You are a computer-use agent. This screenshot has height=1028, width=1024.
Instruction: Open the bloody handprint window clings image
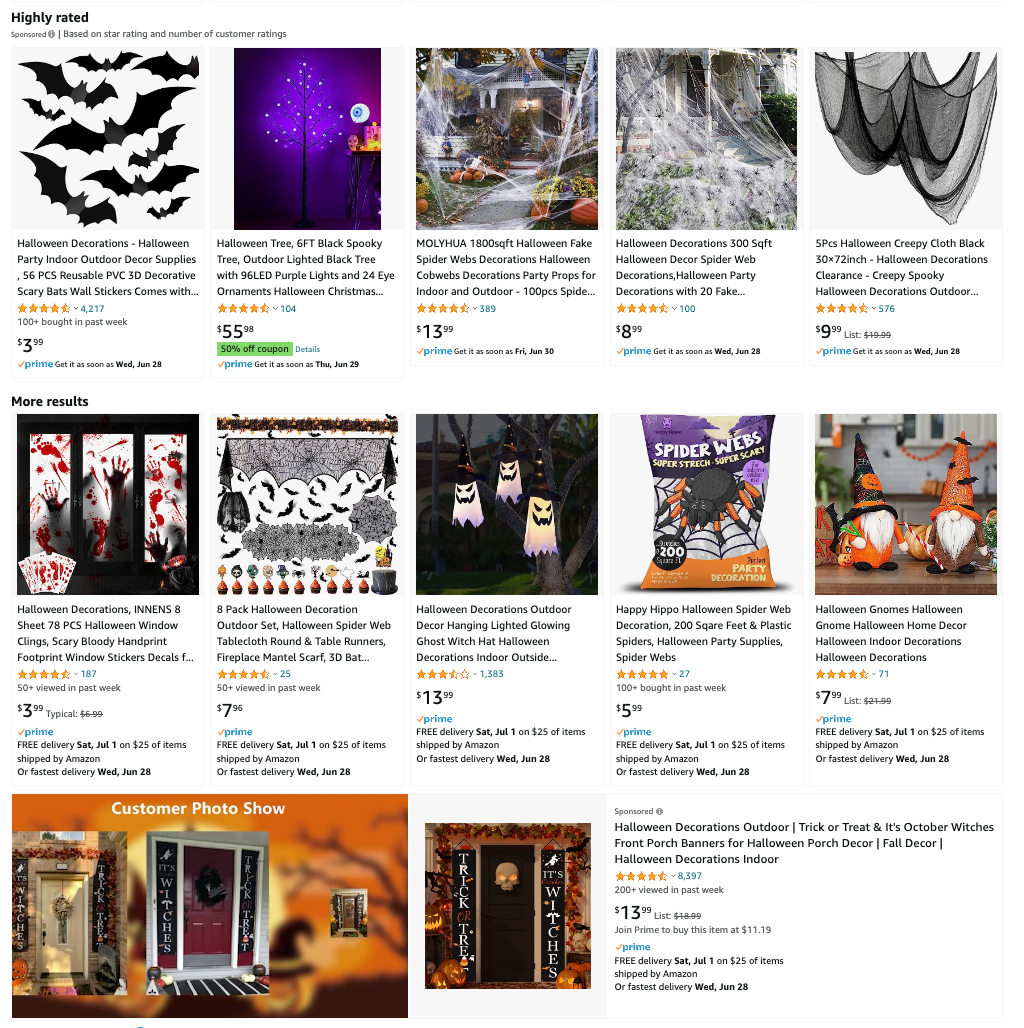108,504
